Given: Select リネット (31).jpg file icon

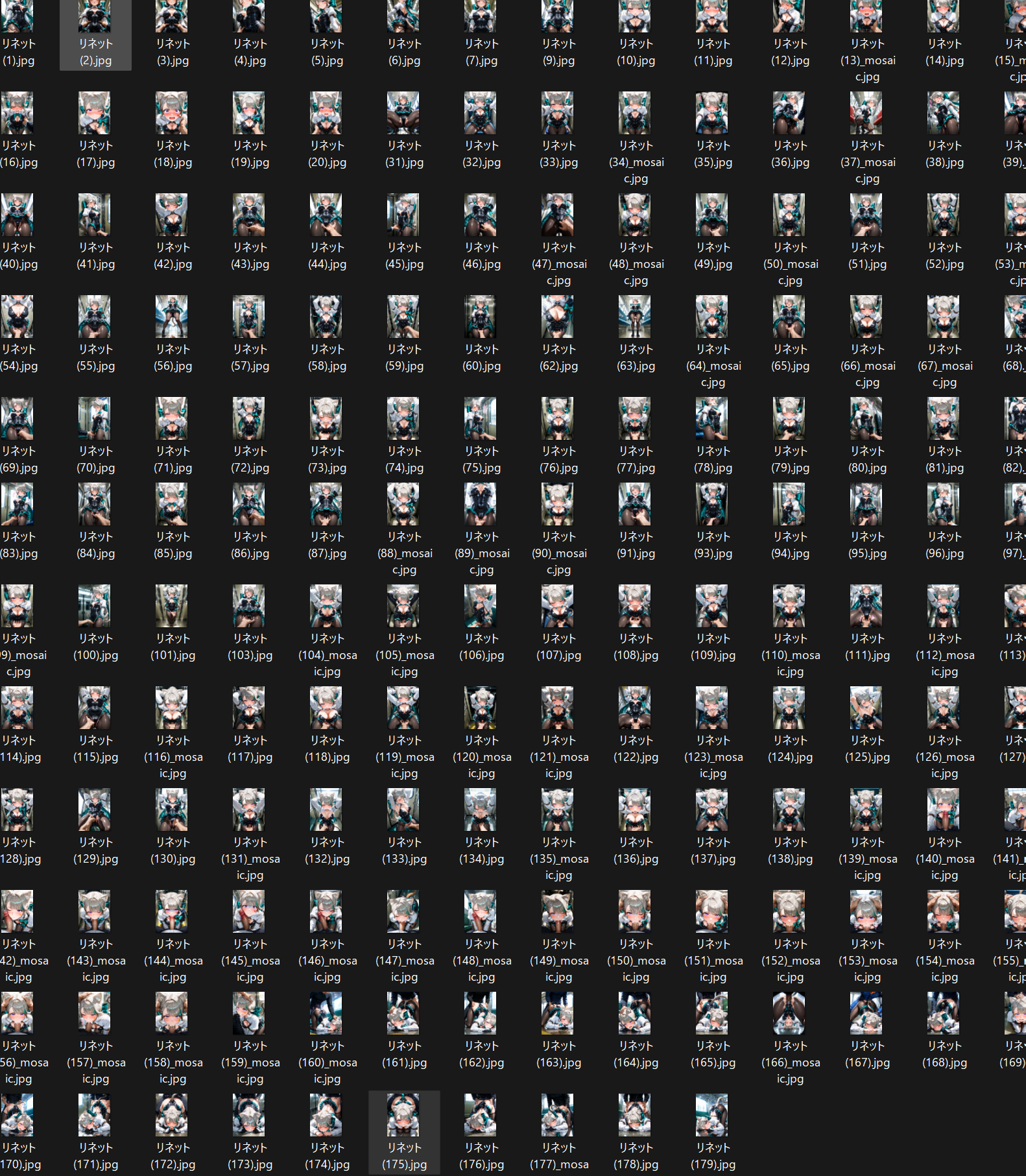Looking at the screenshot, I should 404,113.
